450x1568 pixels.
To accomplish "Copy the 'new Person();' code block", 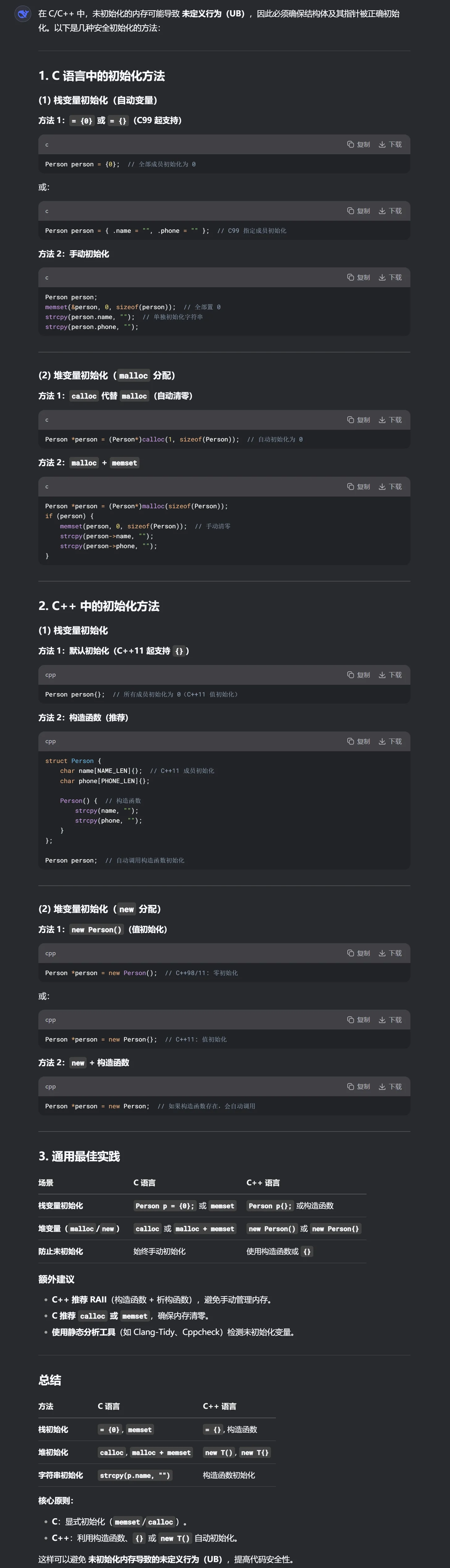I will pos(358,953).
